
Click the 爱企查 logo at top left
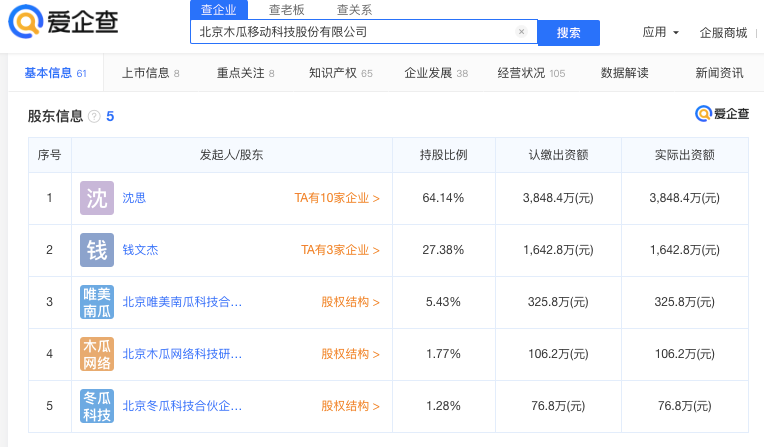click(x=63, y=21)
